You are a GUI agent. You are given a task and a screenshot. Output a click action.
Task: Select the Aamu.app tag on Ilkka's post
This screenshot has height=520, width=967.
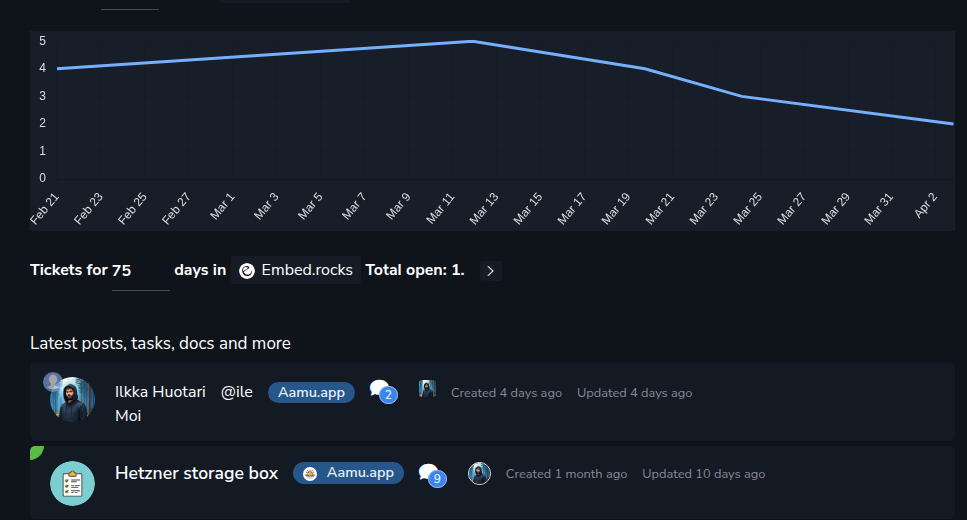311,393
